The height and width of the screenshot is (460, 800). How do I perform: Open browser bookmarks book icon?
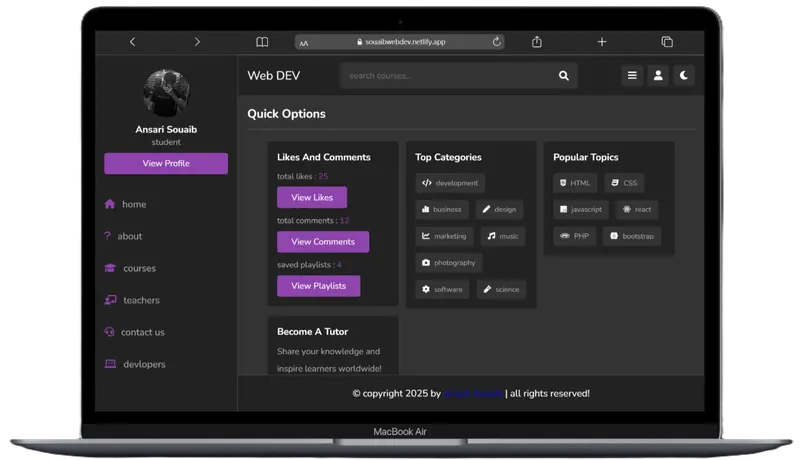pyautogui.click(x=262, y=42)
